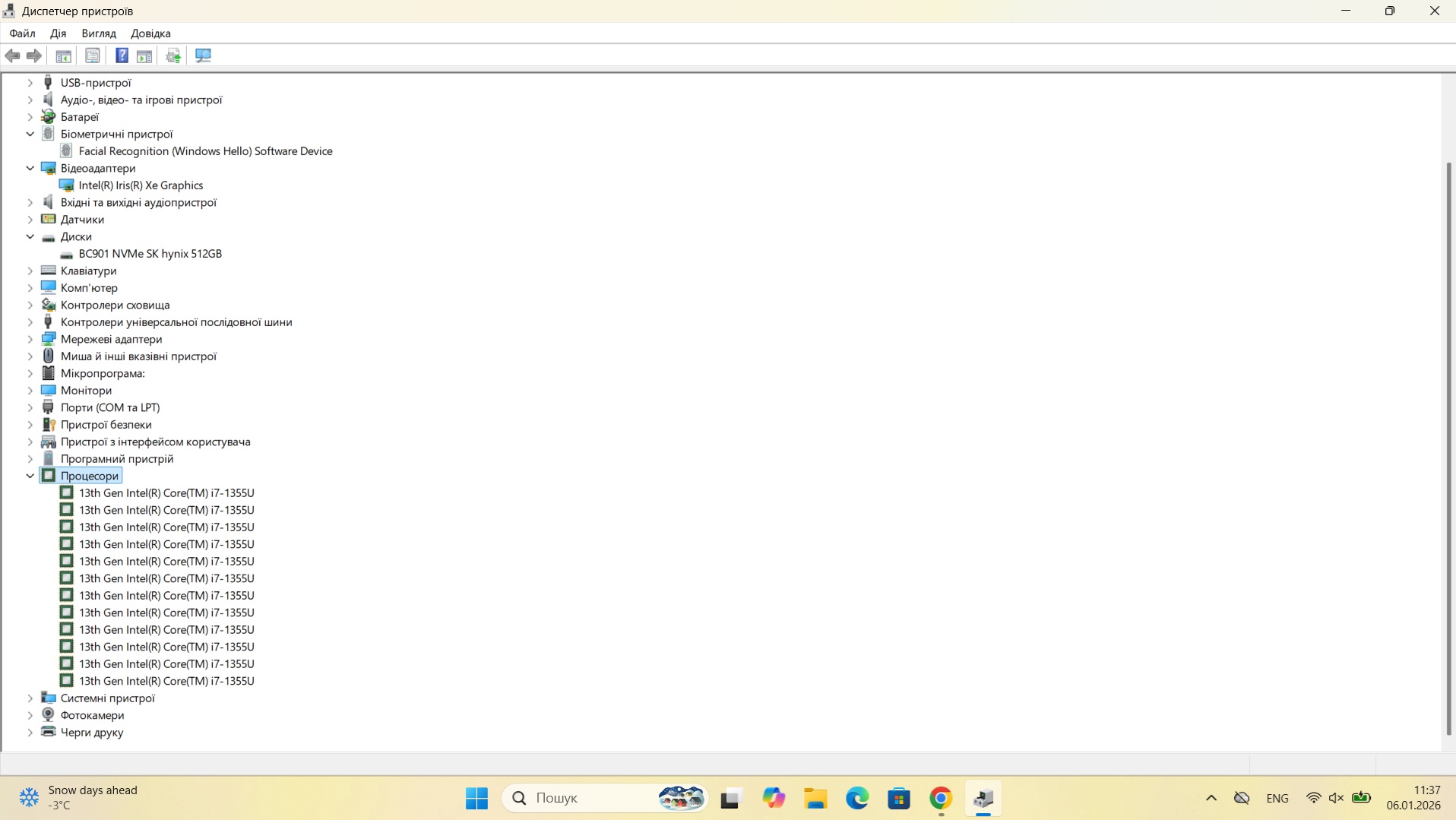Click the vertical scrollbar of device tree
Image resolution: width=1456 pixels, height=820 pixels.
pos(1448,448)
